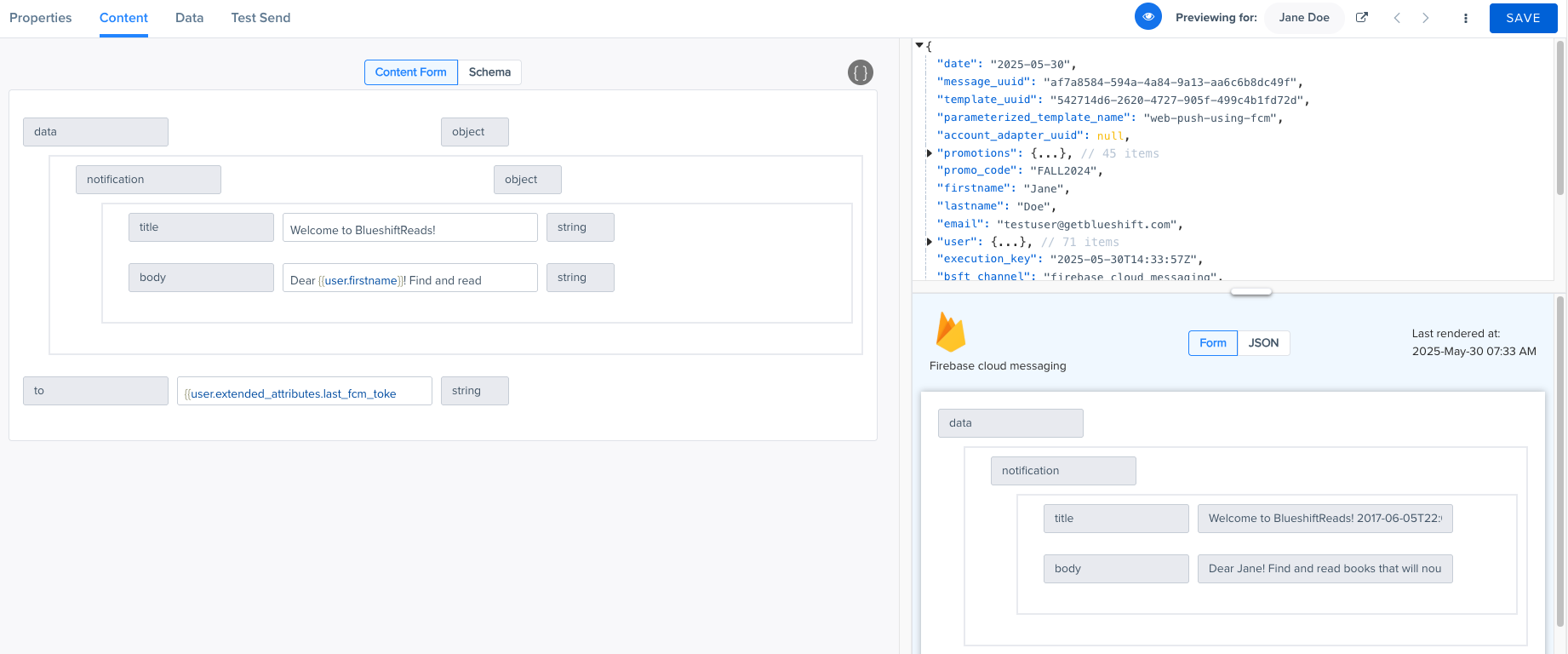The image size is (1568, 654).
Task: Open the three-dot more options menu
Action: point(1465,18)
